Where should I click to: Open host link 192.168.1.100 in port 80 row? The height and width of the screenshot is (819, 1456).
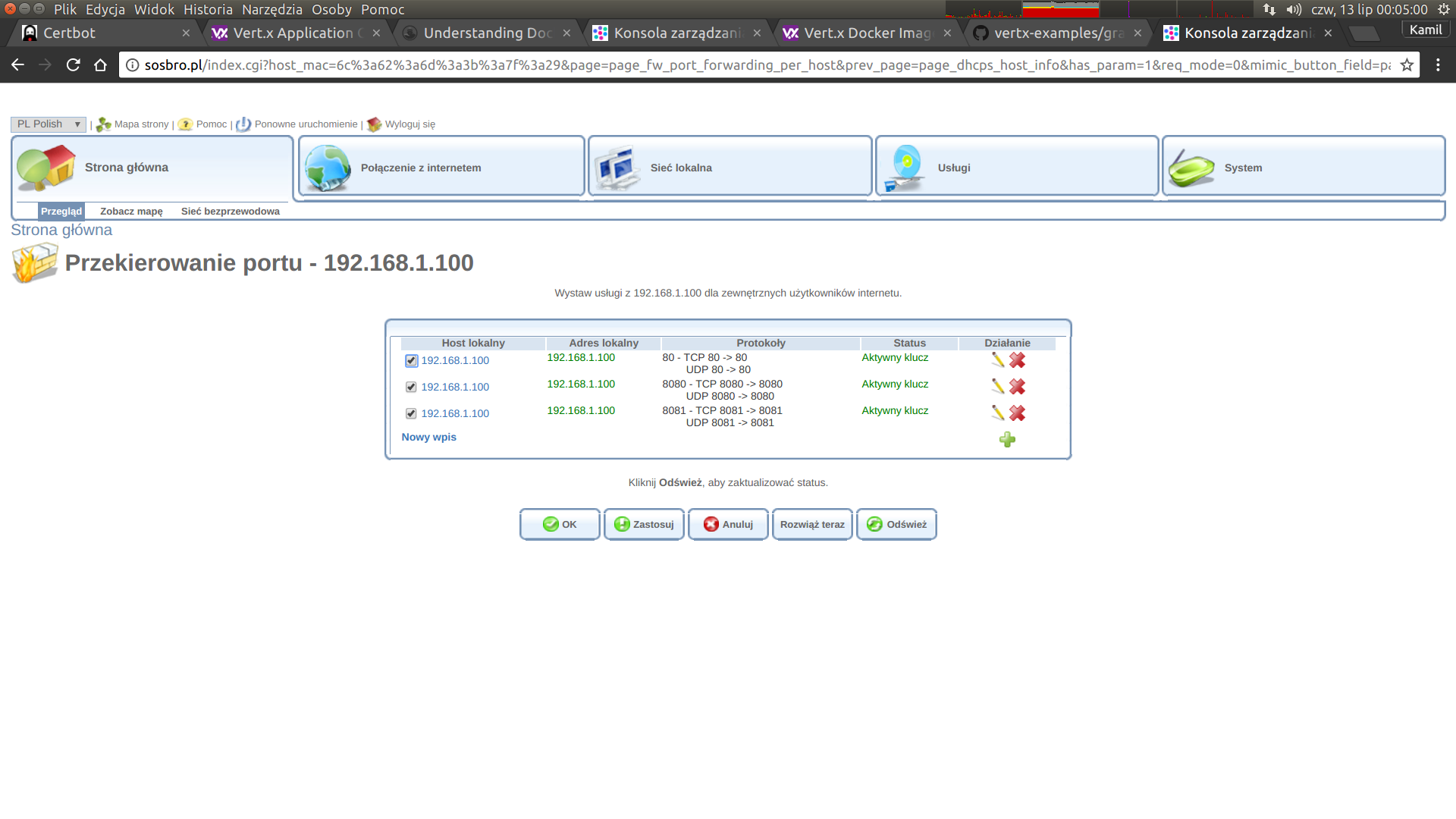[455, 361]
